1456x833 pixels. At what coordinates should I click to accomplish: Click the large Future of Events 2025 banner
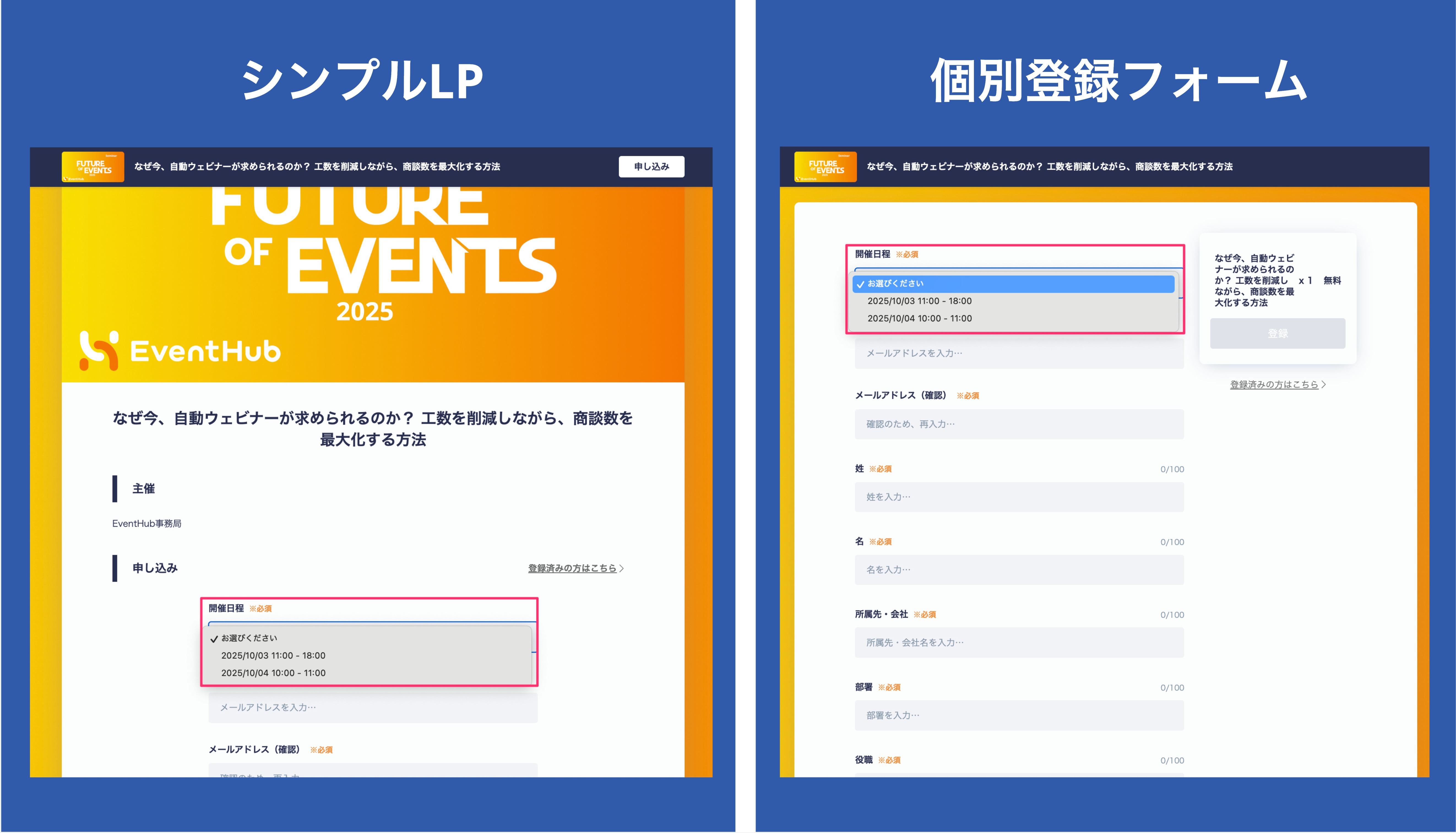coord(373,284)
